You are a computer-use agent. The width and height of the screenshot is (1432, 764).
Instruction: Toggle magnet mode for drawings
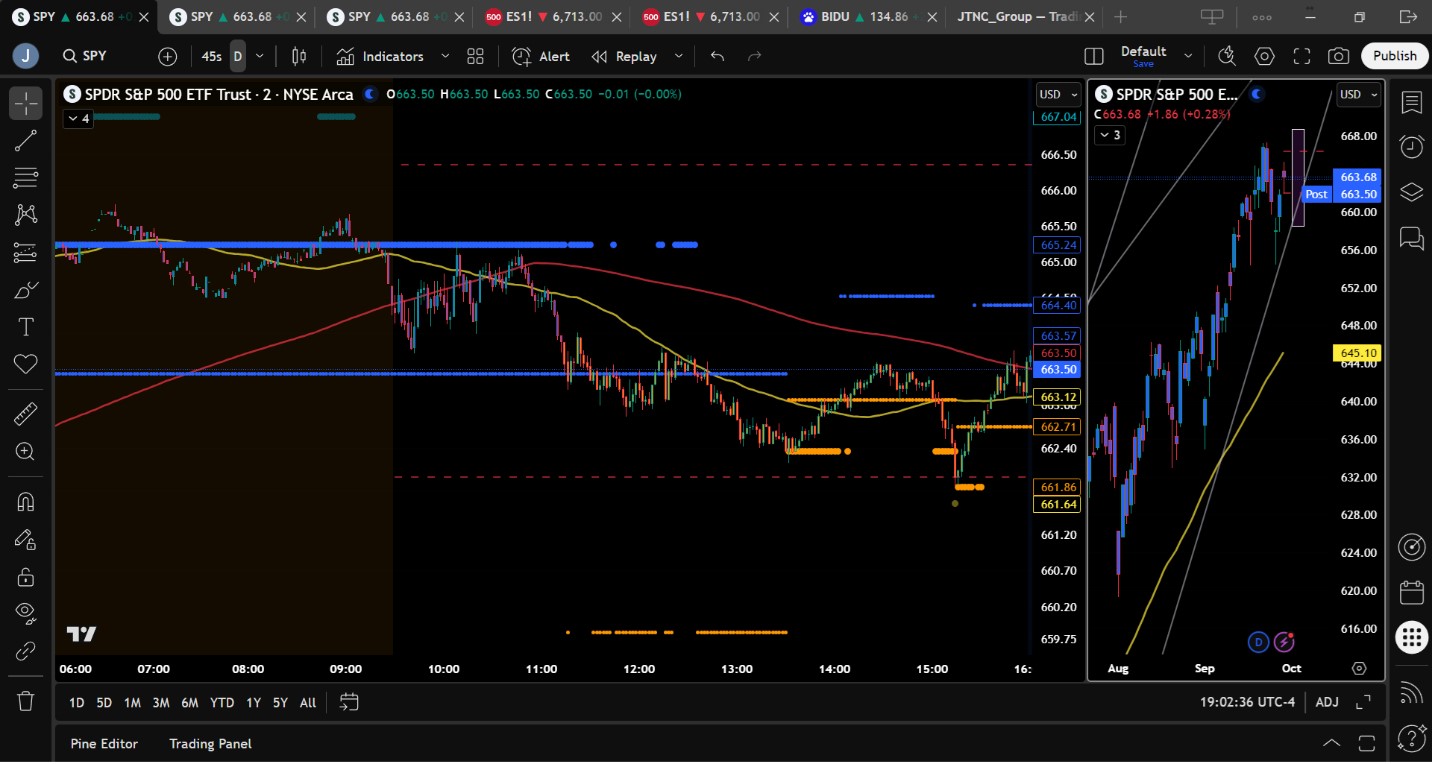(x=26, y=501)
